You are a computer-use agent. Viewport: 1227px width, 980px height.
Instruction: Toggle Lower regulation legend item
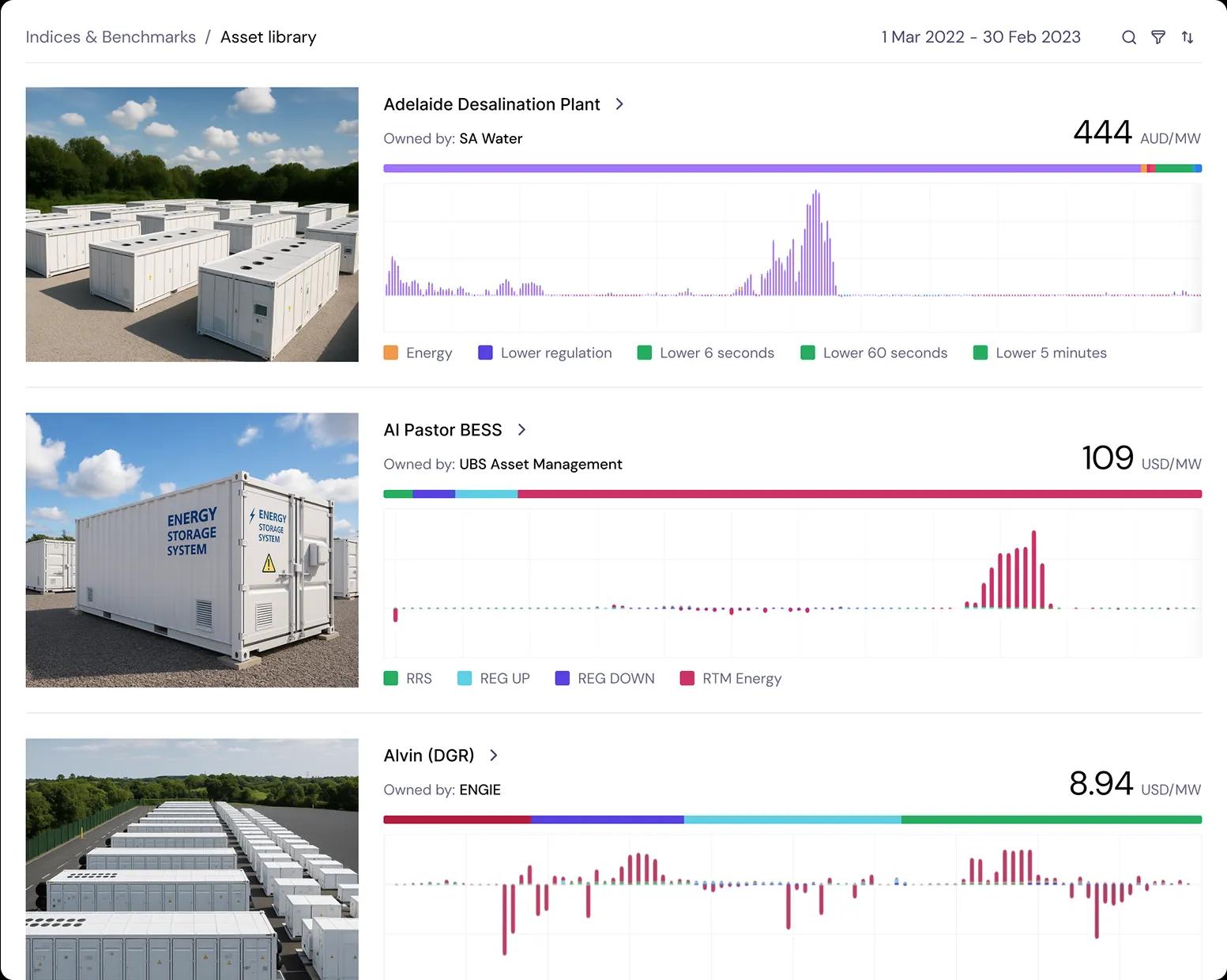coord(545,353)
